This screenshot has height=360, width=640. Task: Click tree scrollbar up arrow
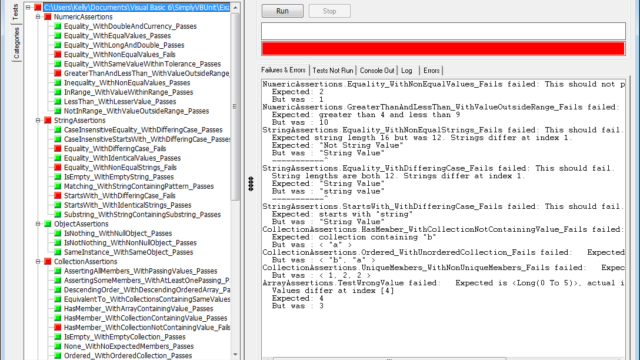coord(235,8)
